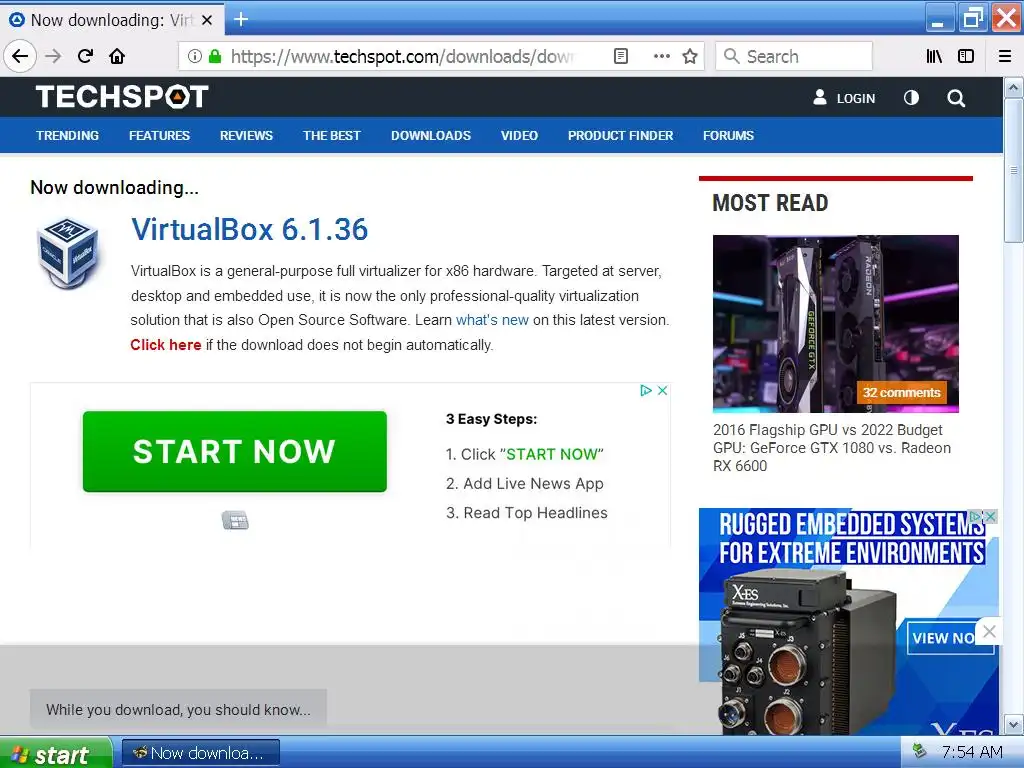This screenshot has height=768, width=1024.
Task: Click the user profile icon beside LOGIN
Action: tap(820, 98)
